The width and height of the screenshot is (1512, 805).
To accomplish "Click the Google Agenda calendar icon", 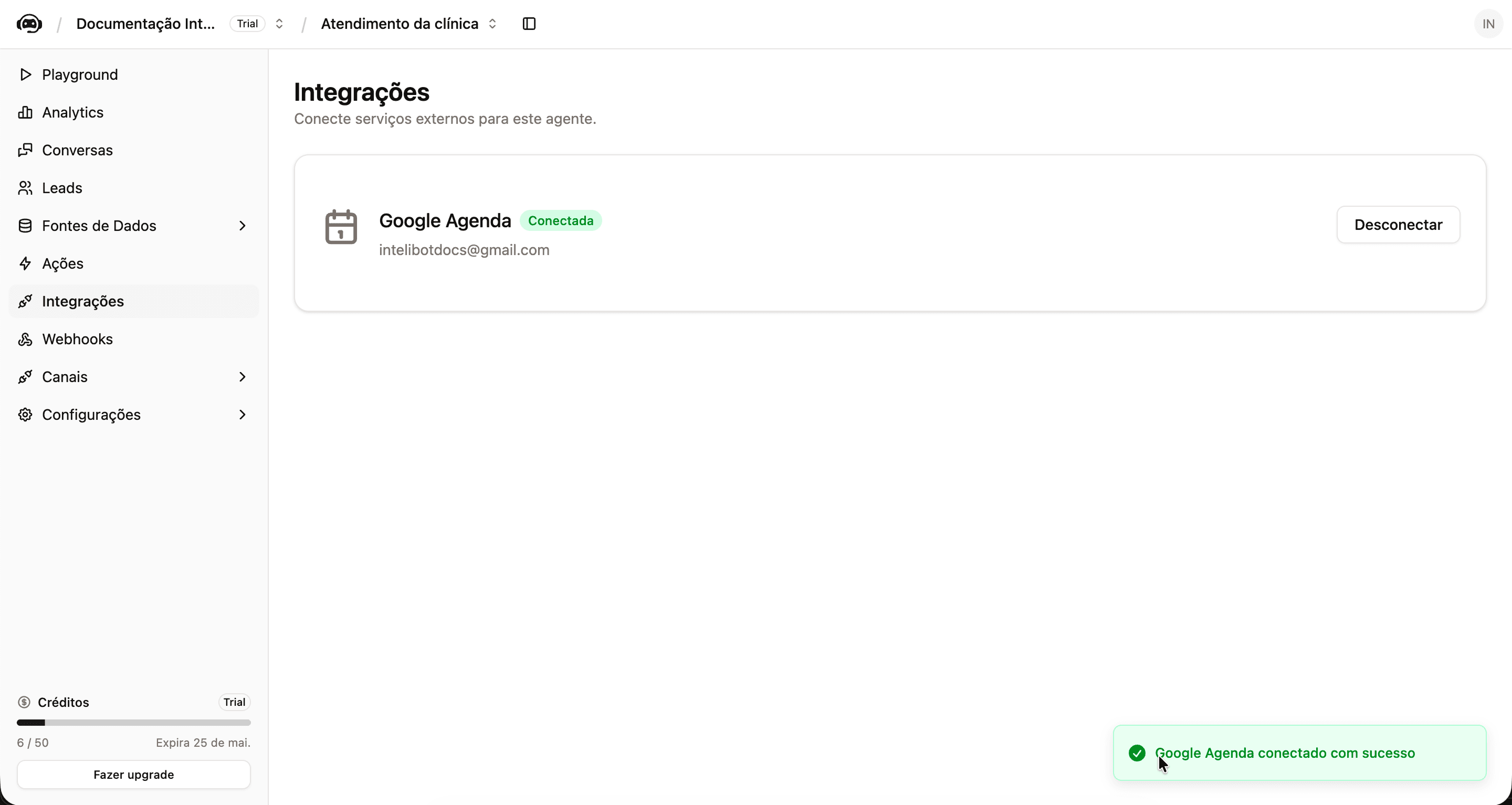I will pos(341,227).
